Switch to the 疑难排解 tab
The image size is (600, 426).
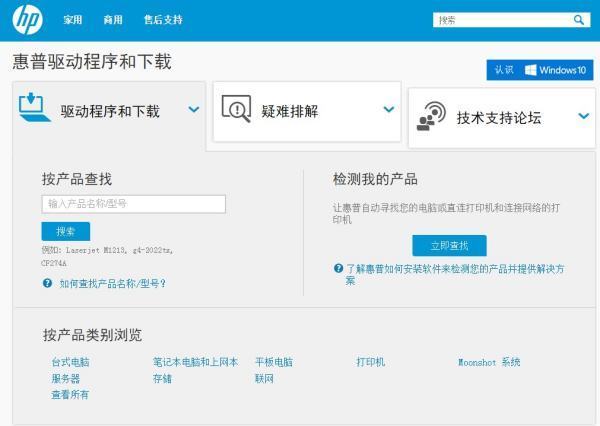pyautogui.click(x=307, y=111)
